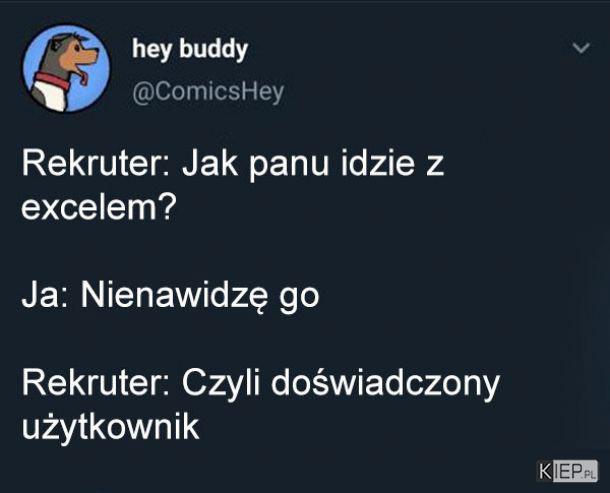
Task: Visit the @ComicsHey handle
Action: 208,93
